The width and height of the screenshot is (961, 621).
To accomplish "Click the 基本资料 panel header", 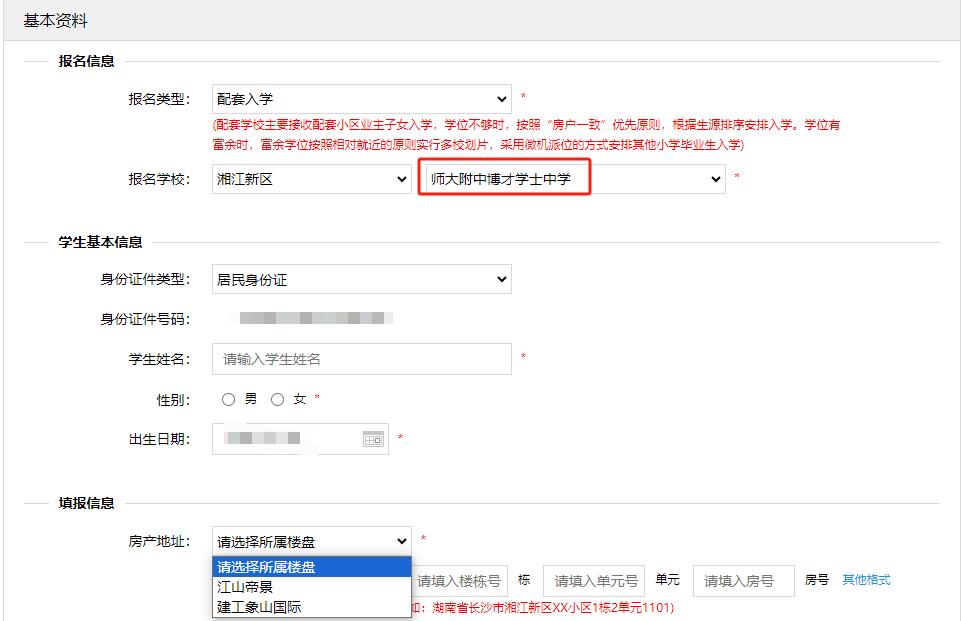I will click(x=55, y=21).
